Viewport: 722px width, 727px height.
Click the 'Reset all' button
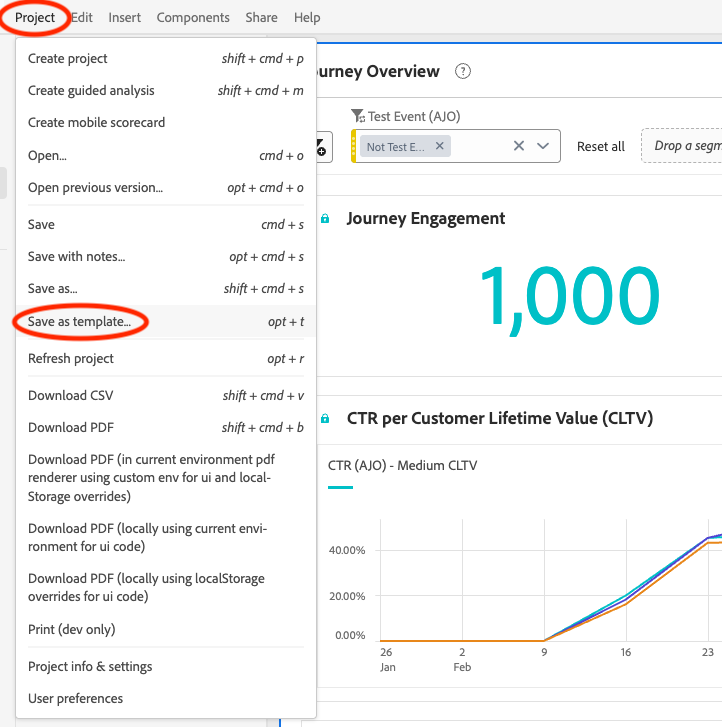600,146
